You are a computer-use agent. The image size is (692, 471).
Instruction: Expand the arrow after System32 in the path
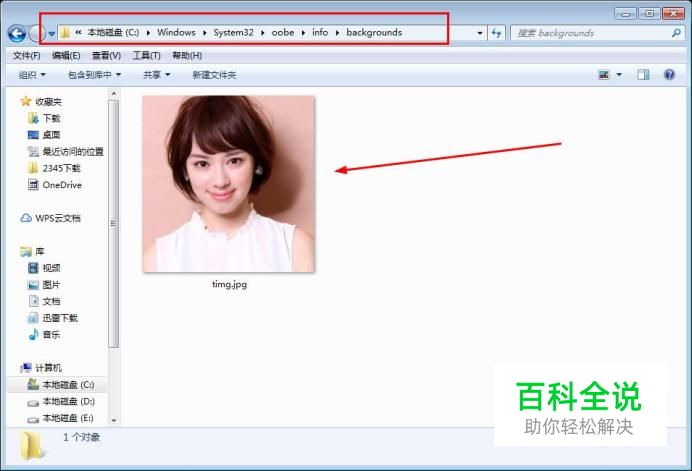[263, 33]
